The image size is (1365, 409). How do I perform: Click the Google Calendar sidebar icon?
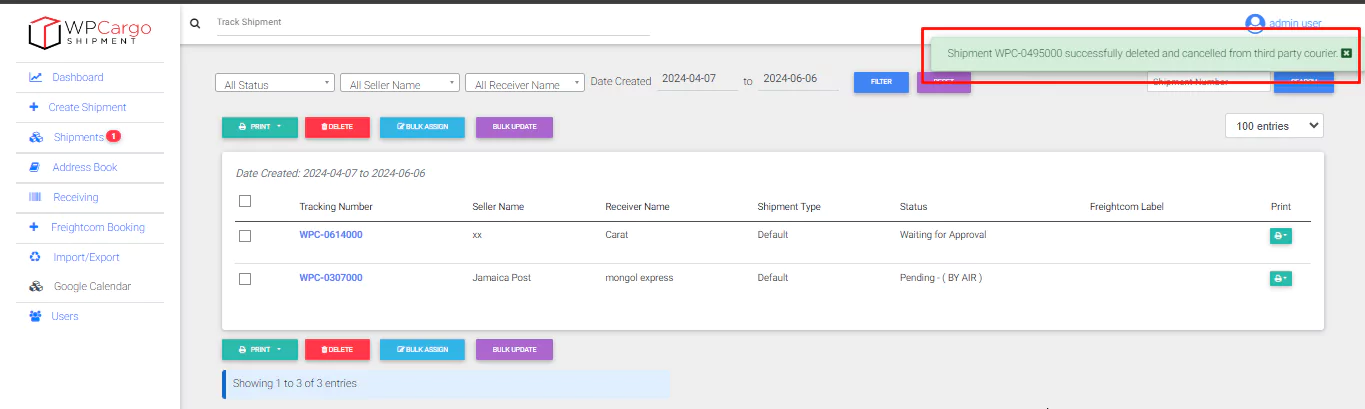[35, 286]
